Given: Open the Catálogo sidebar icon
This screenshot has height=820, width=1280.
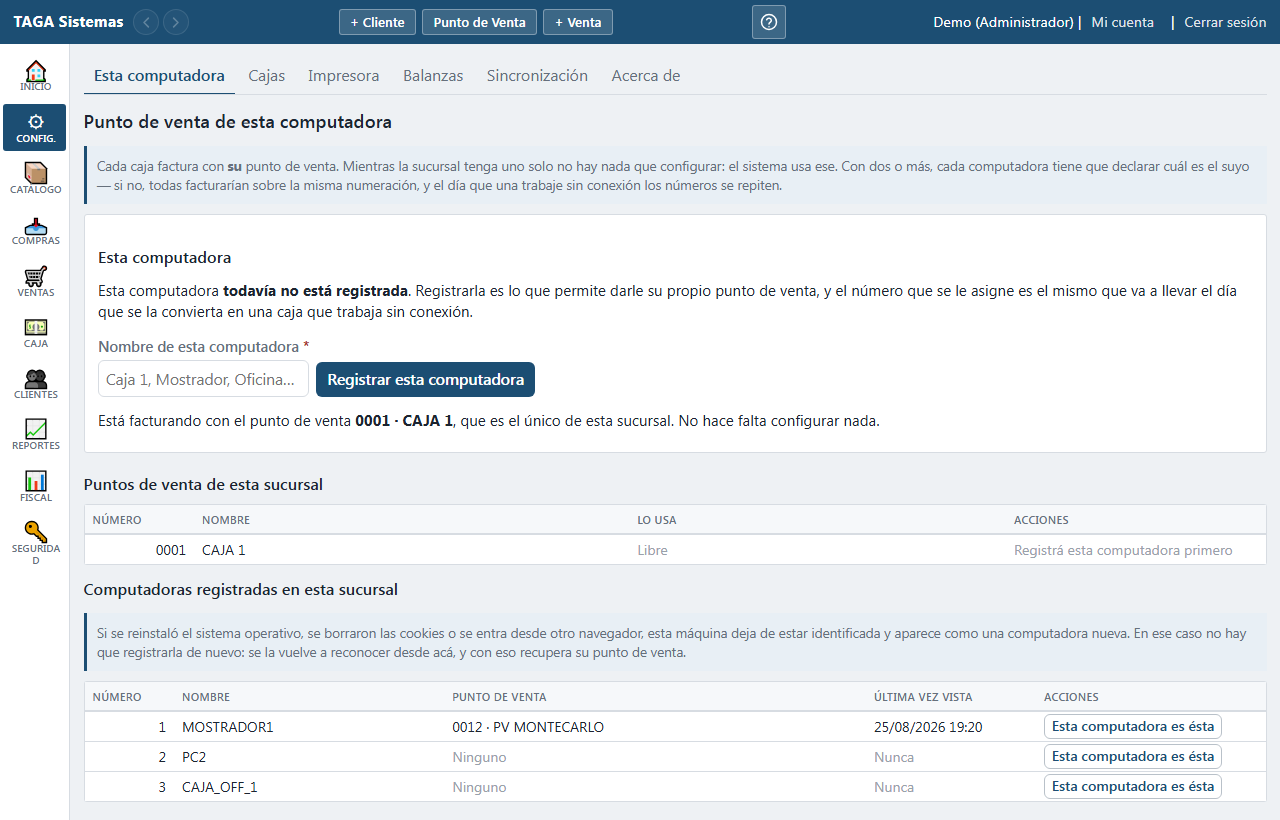Looking at the screenshot, I should (35, 179).
